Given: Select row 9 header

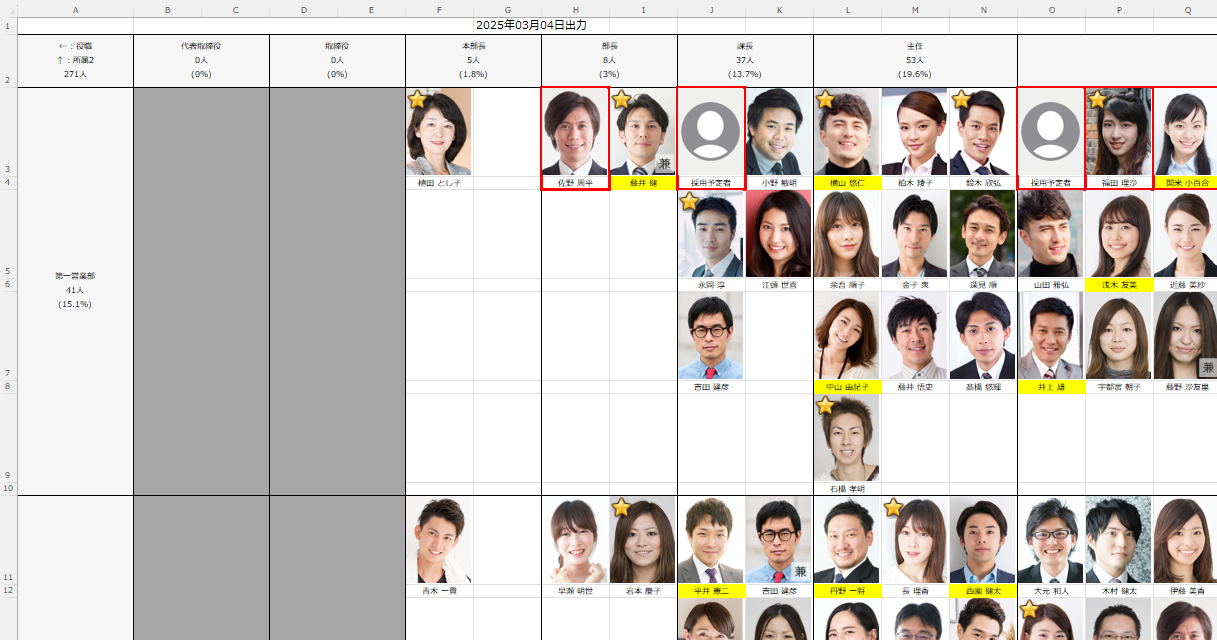Looking at the screenshot, I should click(x=9, y=438).
